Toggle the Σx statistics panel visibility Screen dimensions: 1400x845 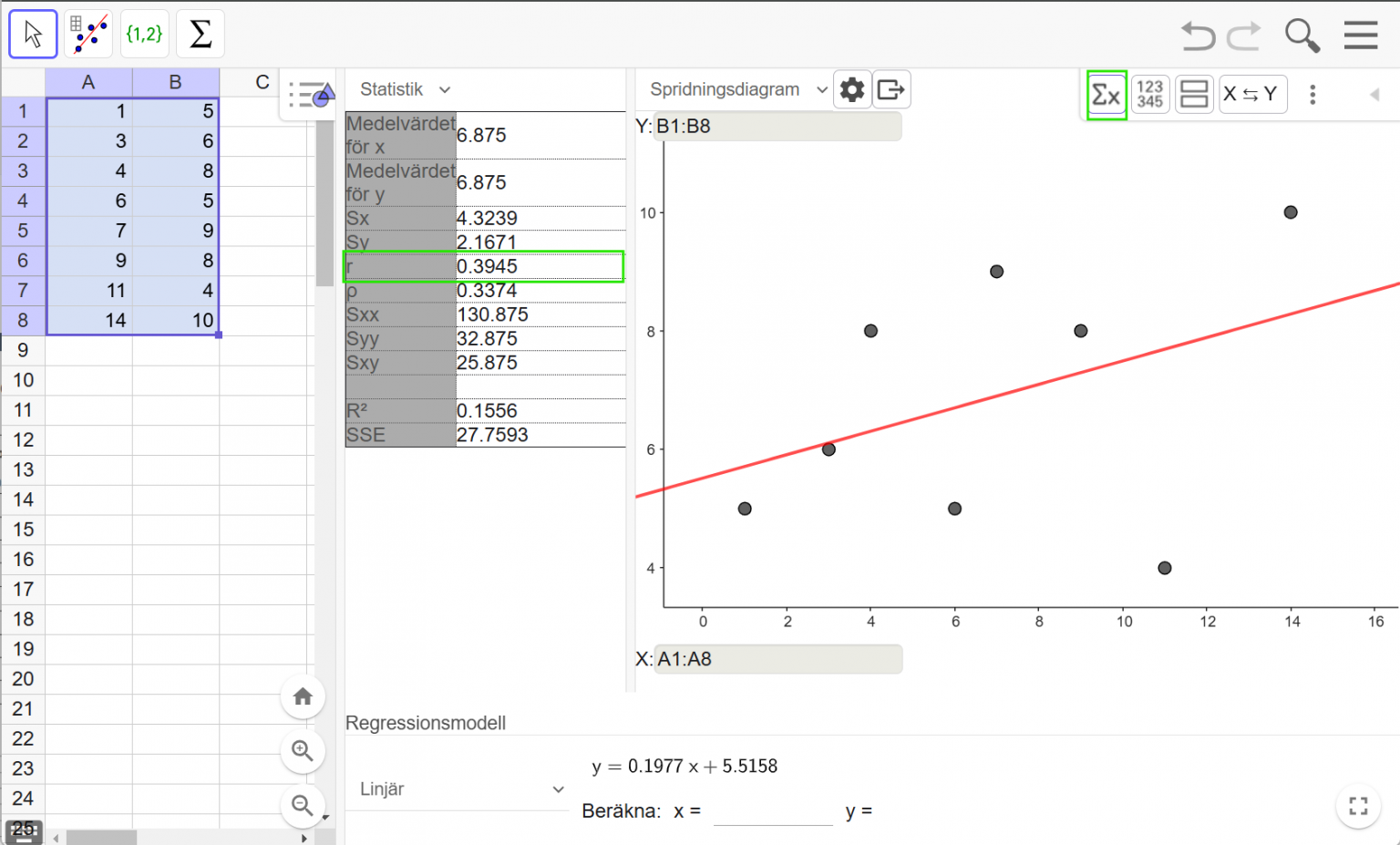pos(1106,94)
